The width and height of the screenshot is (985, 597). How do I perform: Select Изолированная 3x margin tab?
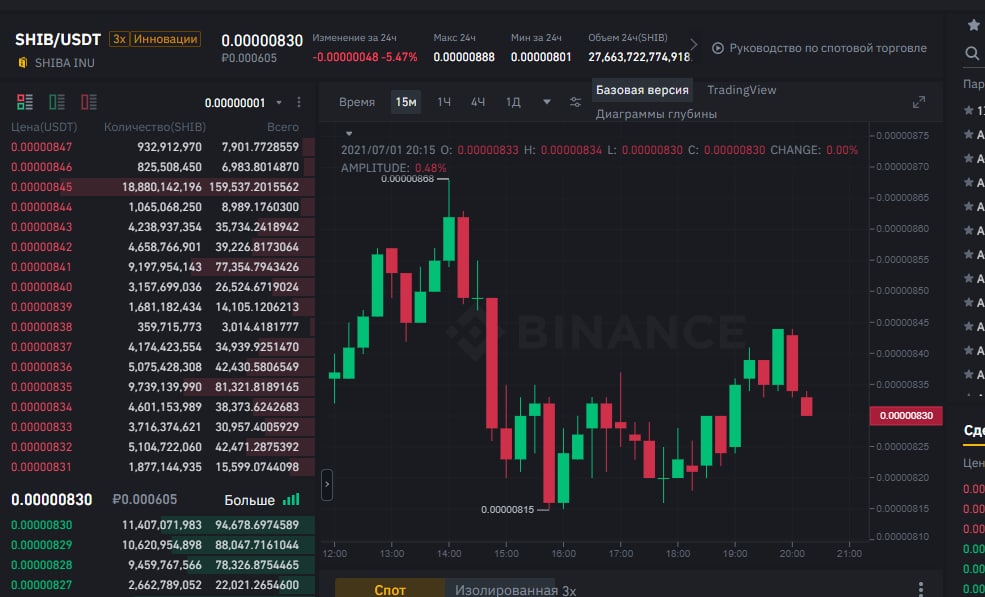[x=515, y=590]
